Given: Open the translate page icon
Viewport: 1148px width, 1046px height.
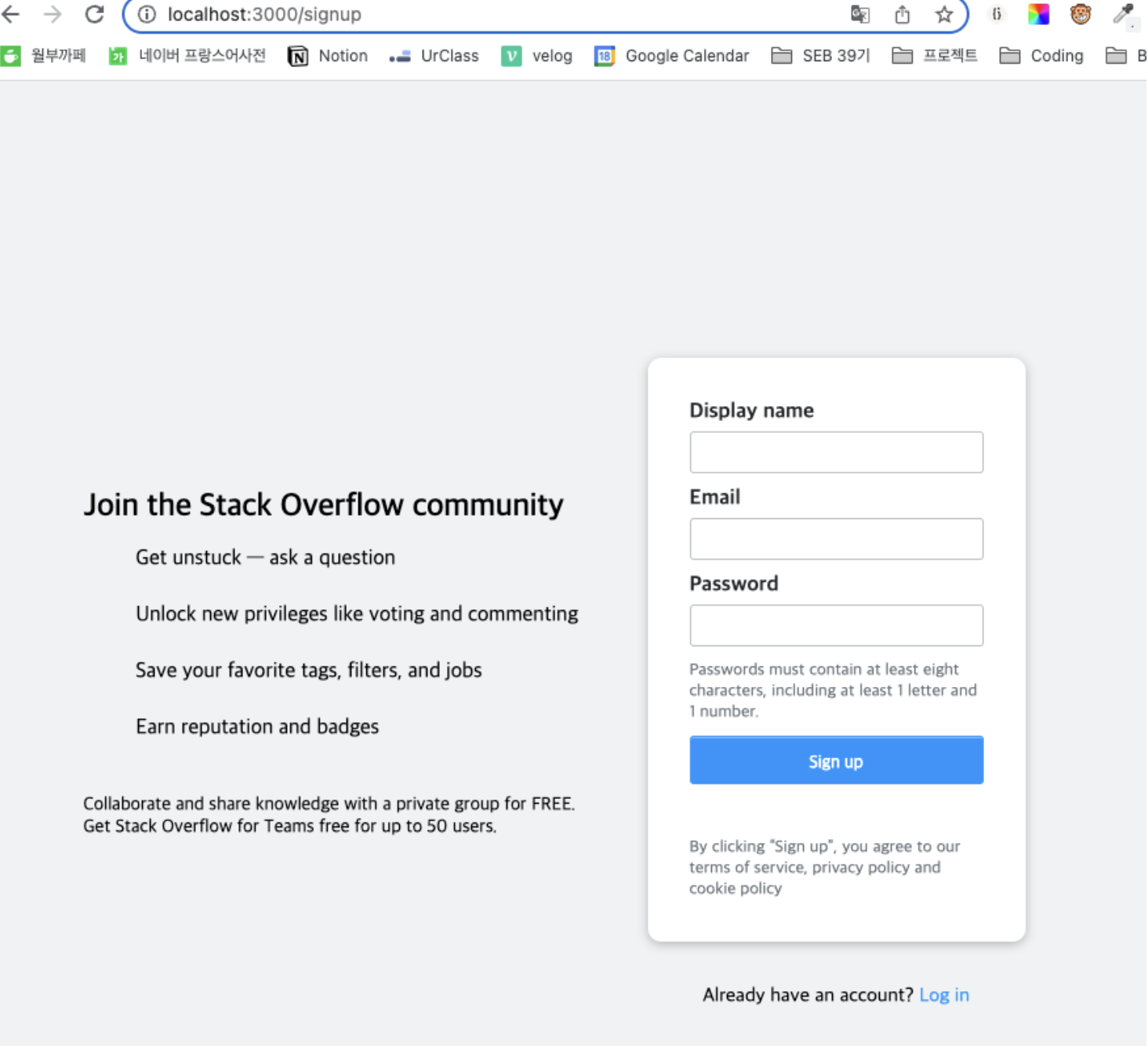Looking at the screenshot, I should coord(860,14).
